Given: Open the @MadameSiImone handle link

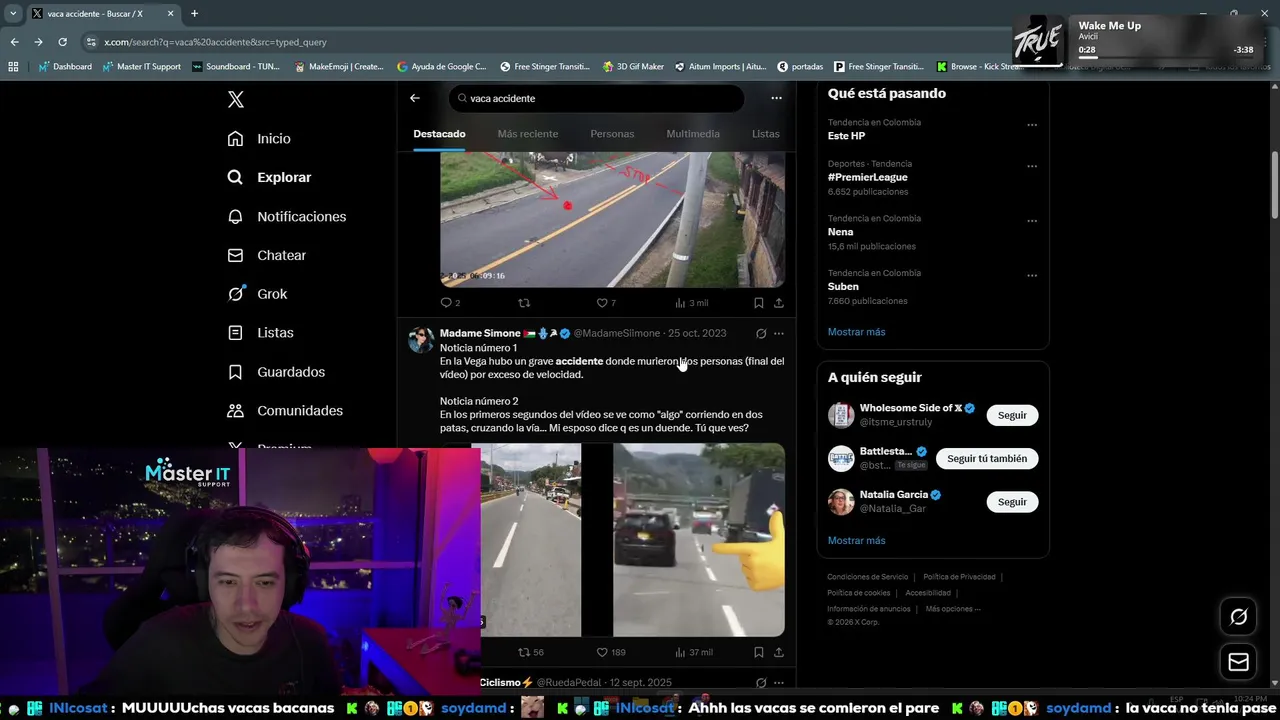Looking at the screenshot, I should (x=616, y=333).
